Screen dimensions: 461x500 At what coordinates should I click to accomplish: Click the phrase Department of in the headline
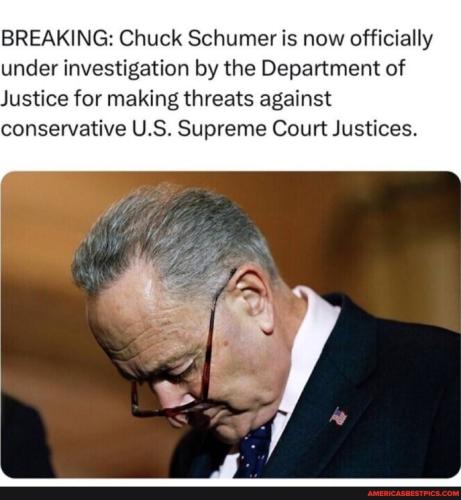pos(333,68)
